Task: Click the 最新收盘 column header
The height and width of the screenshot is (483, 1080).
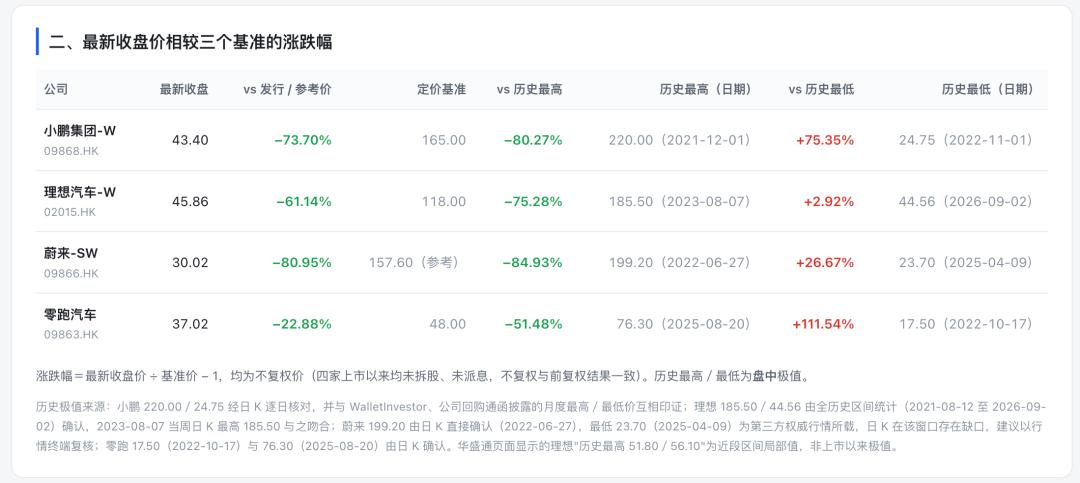Action: (184, 90)
